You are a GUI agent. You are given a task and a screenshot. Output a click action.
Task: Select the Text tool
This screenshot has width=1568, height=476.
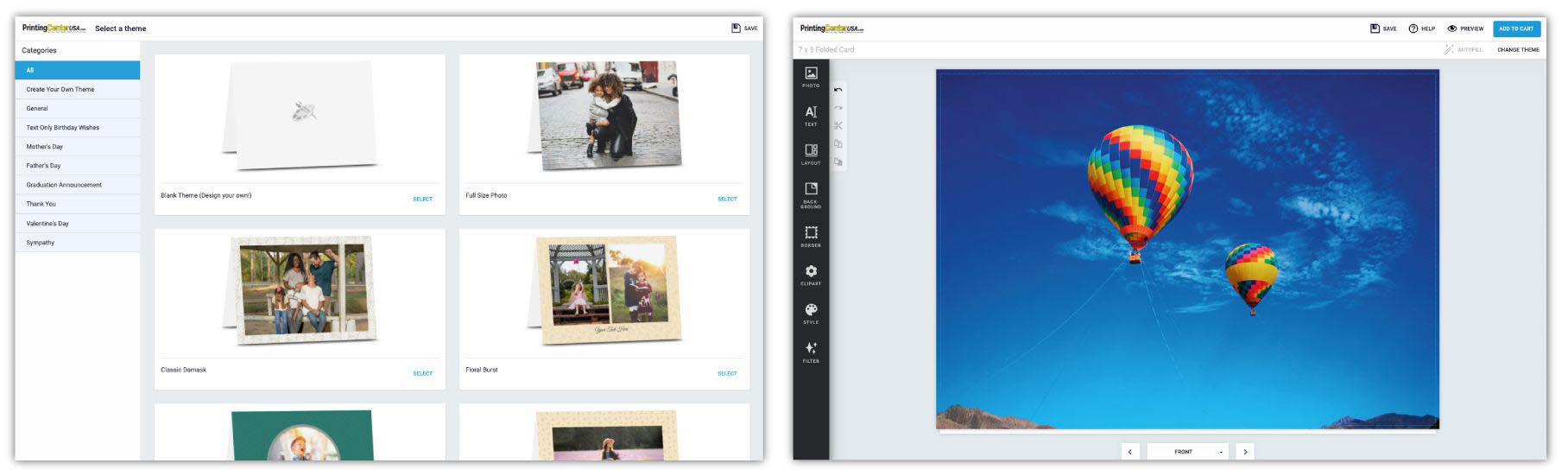[810, 116]
